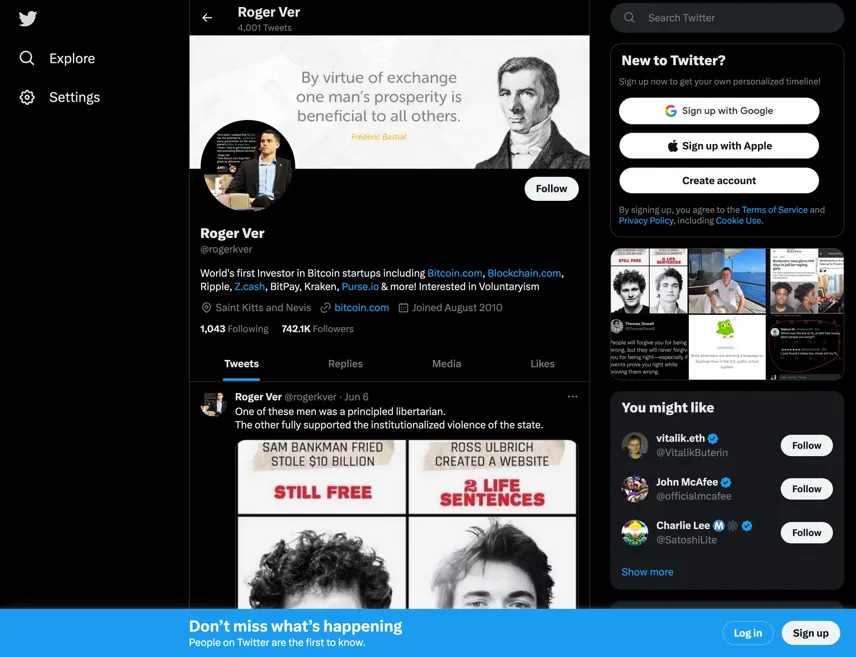Open the tweet's more options menu

[x=572, y=396]
